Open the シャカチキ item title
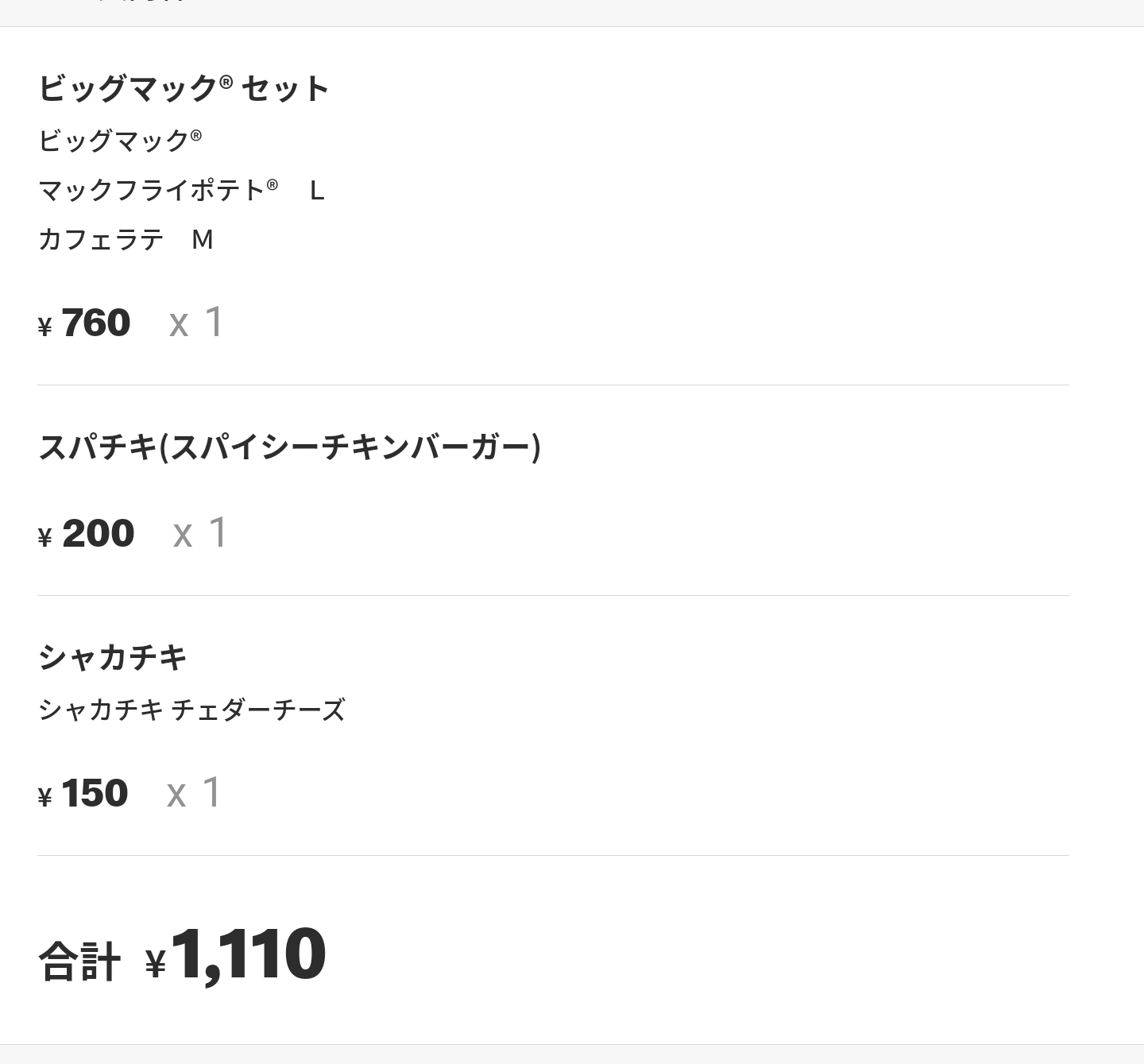This screenshot has width=1144, height=1064. coord(112,658)
